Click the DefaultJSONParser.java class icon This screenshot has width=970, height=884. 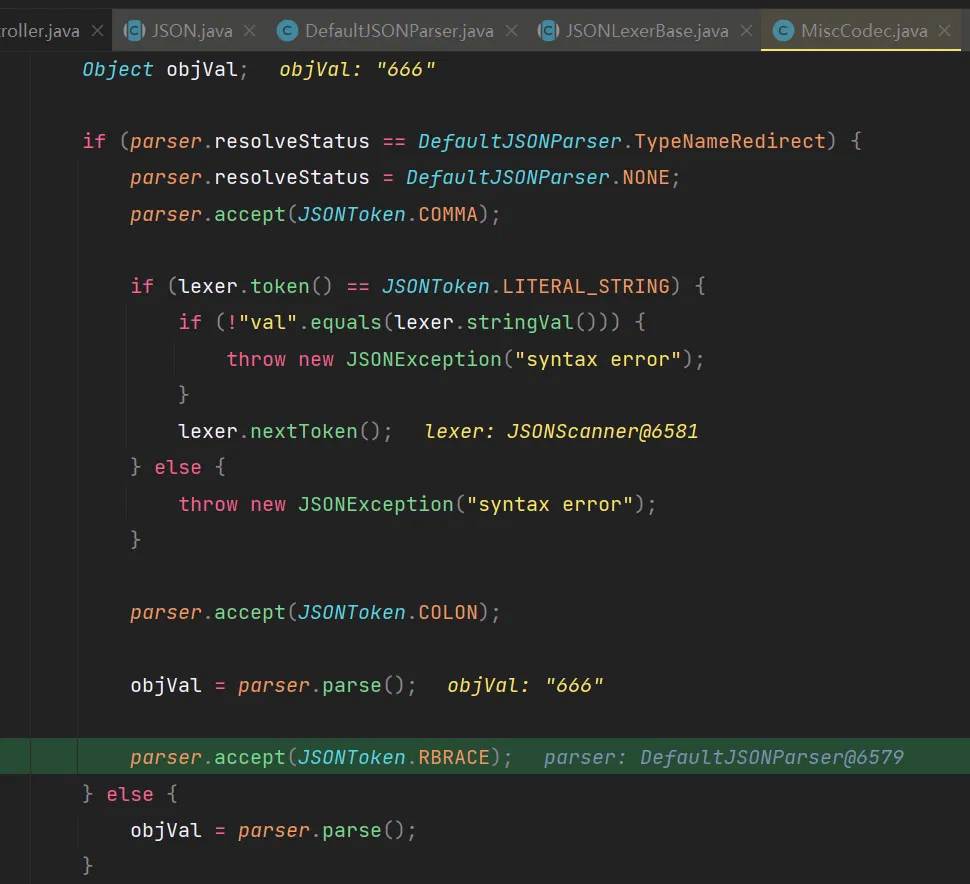[287, 31]
